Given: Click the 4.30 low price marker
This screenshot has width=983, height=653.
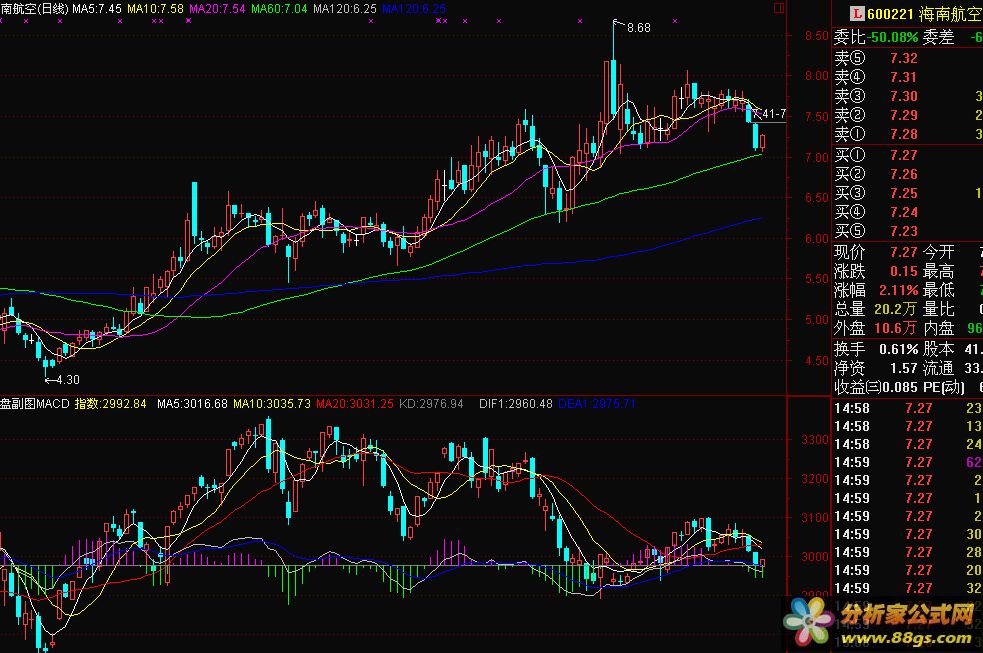Looking at the screenshot, I should 68,380.
